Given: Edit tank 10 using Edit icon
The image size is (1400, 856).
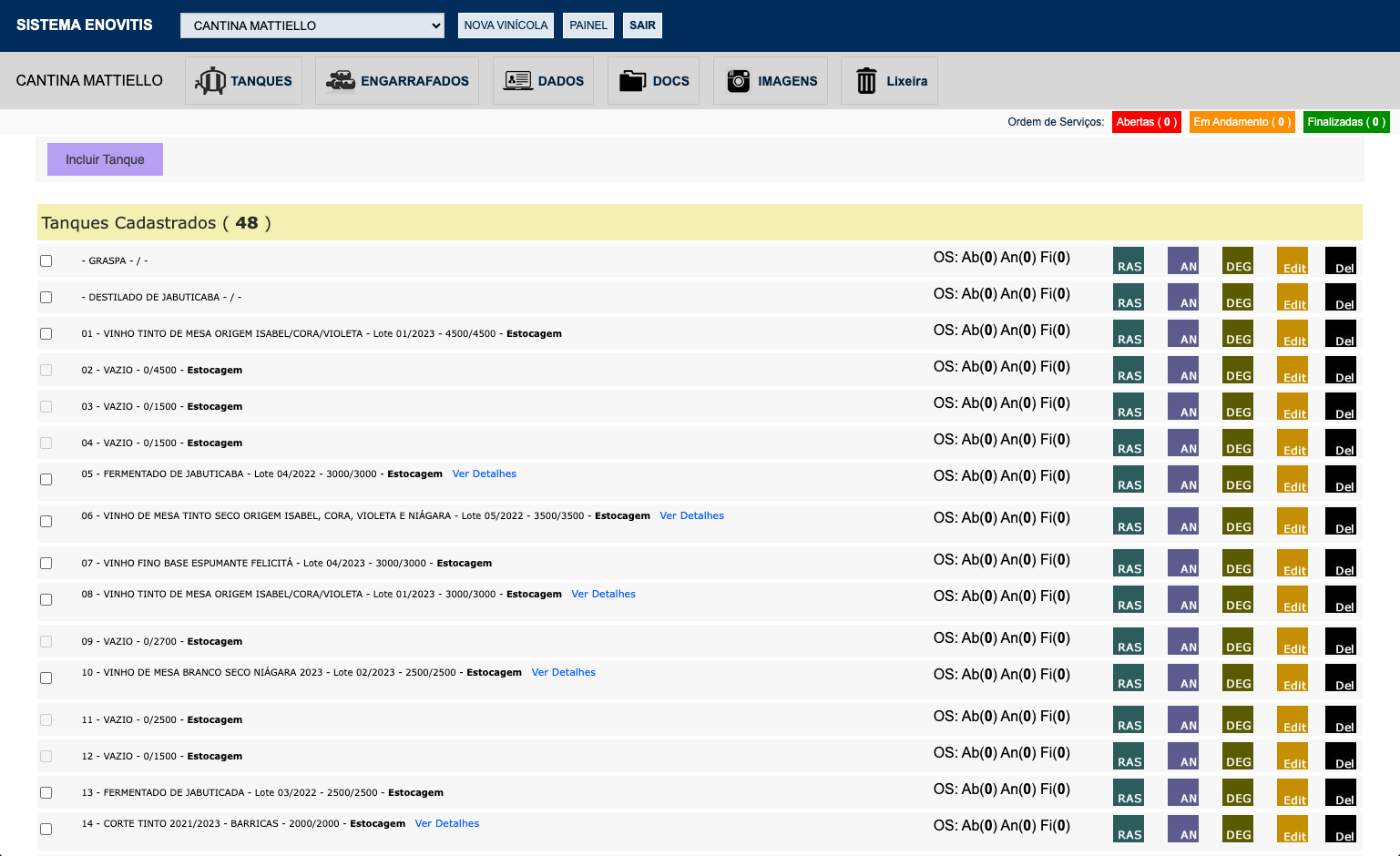Looking at the screenshot, I should 1293,678.
